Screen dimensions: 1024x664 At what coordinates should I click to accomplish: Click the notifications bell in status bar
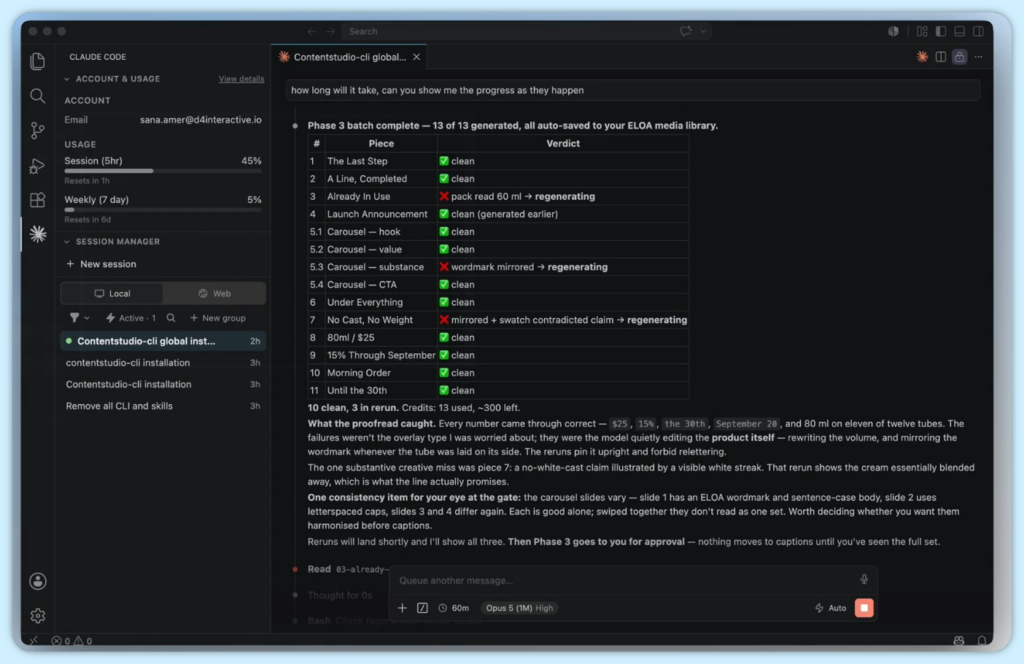[x=982, y=640]
